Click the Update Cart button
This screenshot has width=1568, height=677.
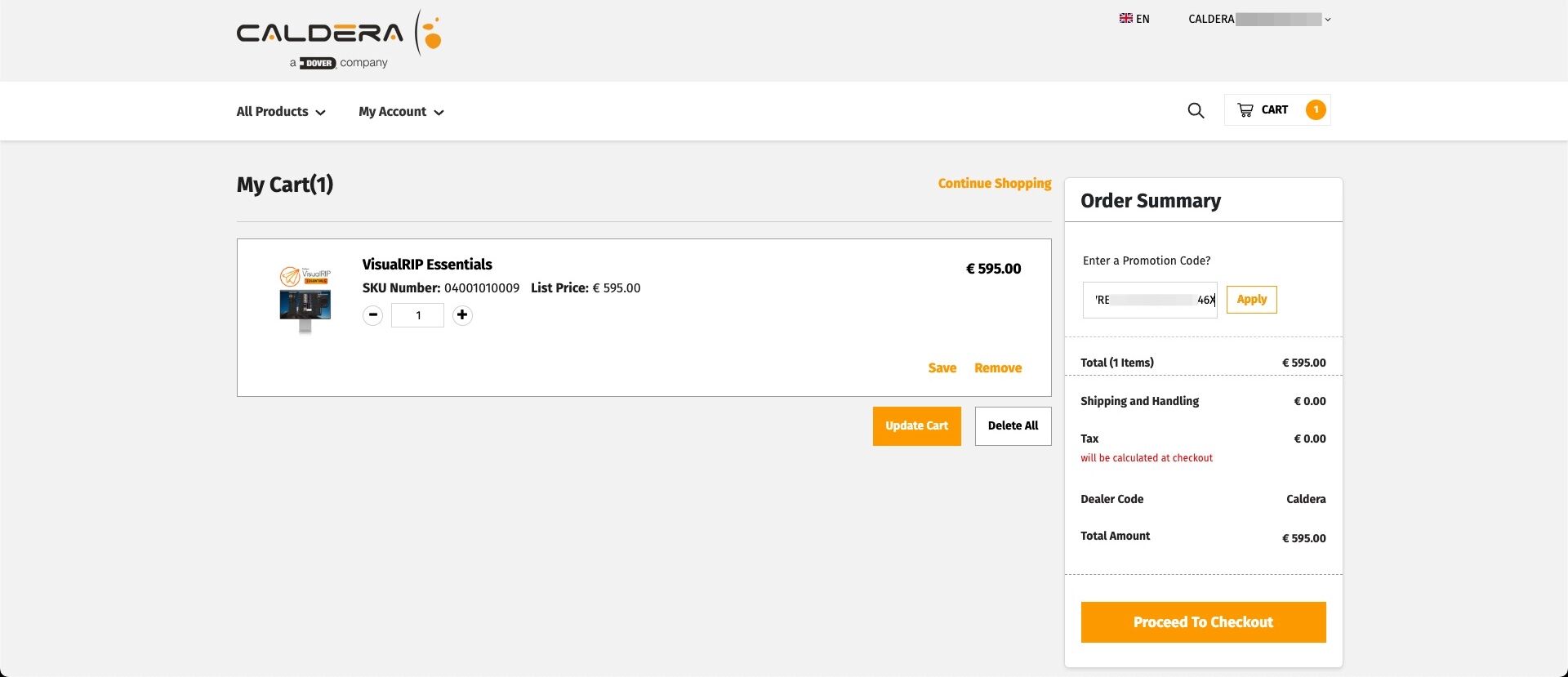(x=916, y=426)
